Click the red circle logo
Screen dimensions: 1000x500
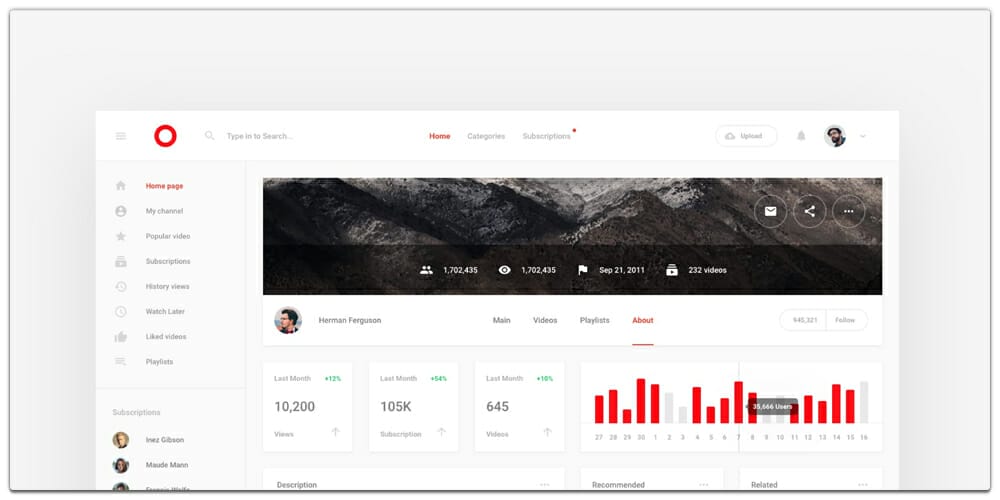coord(165,136)
